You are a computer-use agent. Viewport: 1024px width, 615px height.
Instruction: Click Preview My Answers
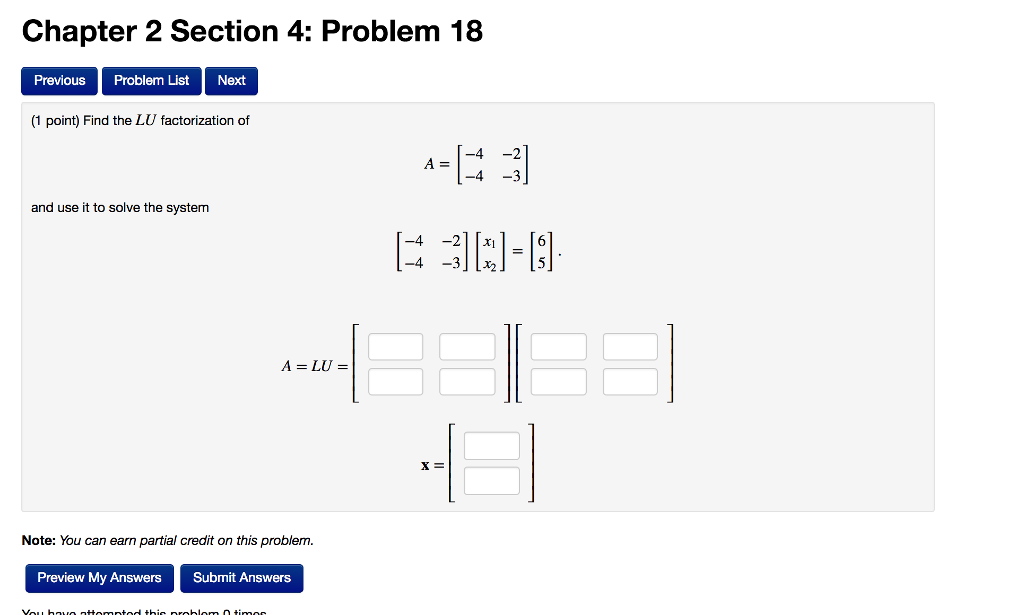tap(98, 578)
